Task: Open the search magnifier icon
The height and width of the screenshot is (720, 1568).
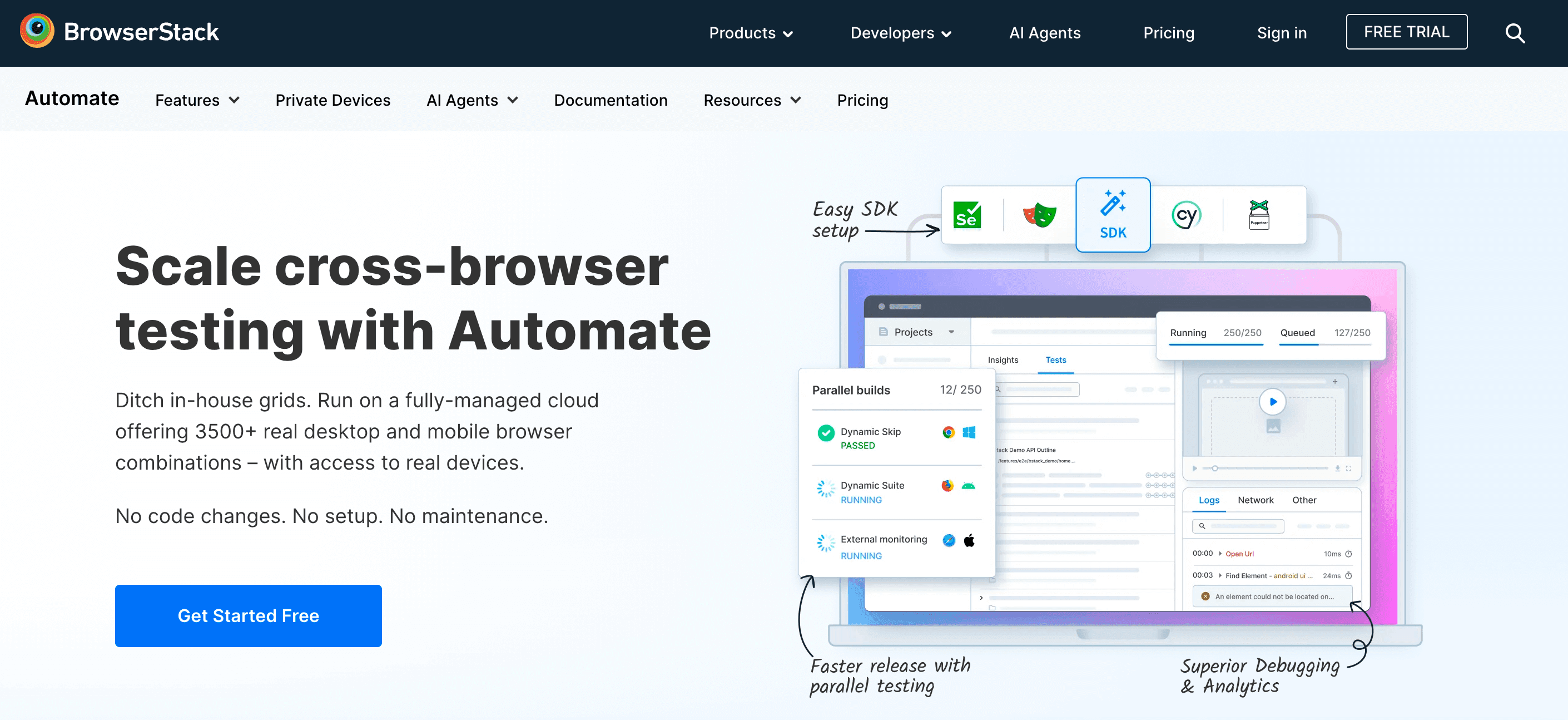Action: pyautogui.click(x=1515, y=33)
